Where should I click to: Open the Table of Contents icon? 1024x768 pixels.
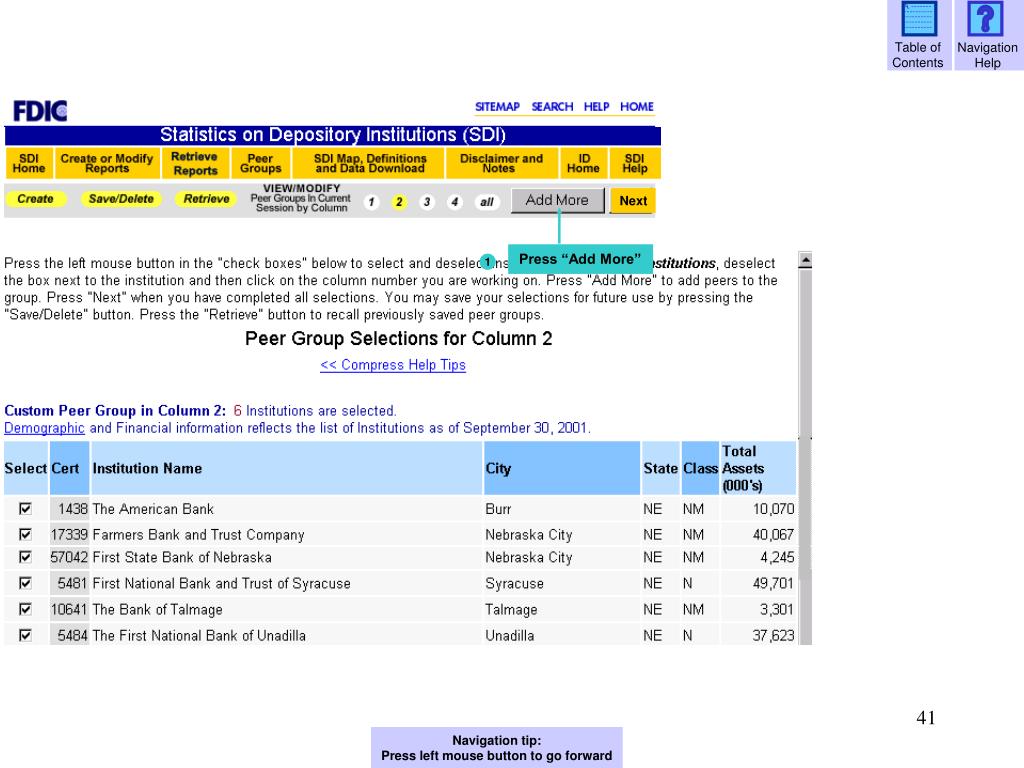(x=918, y=35)
